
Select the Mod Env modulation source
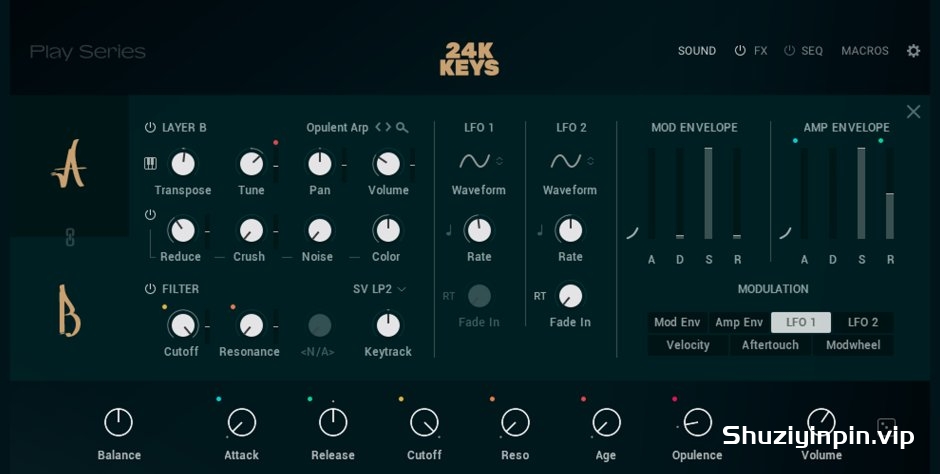click(x=677, y=322)
